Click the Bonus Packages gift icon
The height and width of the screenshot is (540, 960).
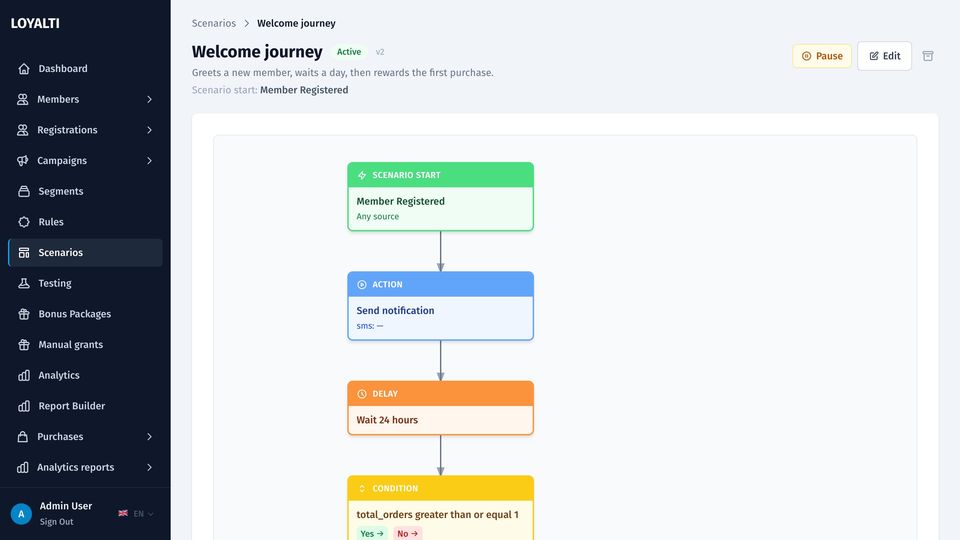click(24, 313)
